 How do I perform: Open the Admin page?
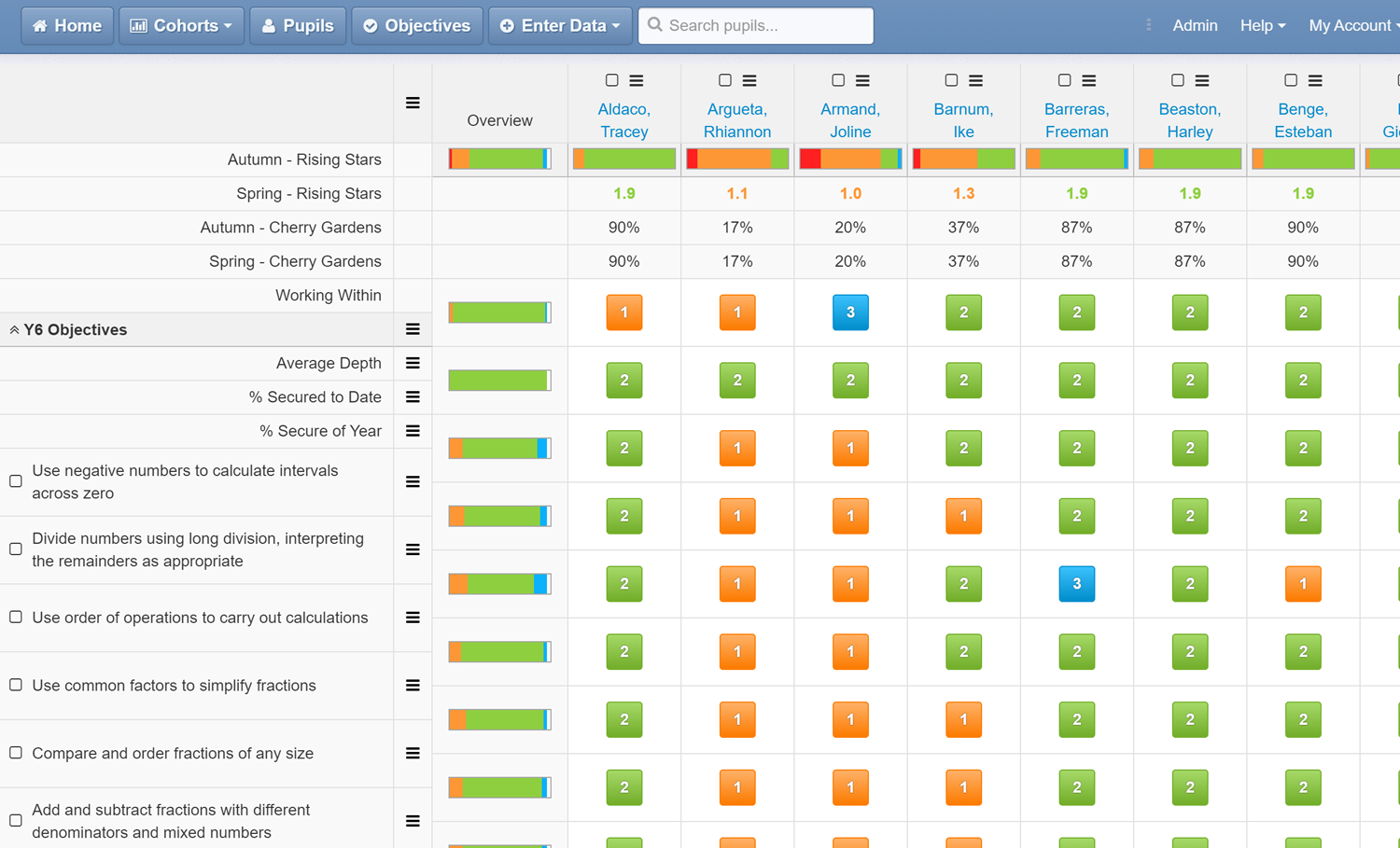point(1195,25)
